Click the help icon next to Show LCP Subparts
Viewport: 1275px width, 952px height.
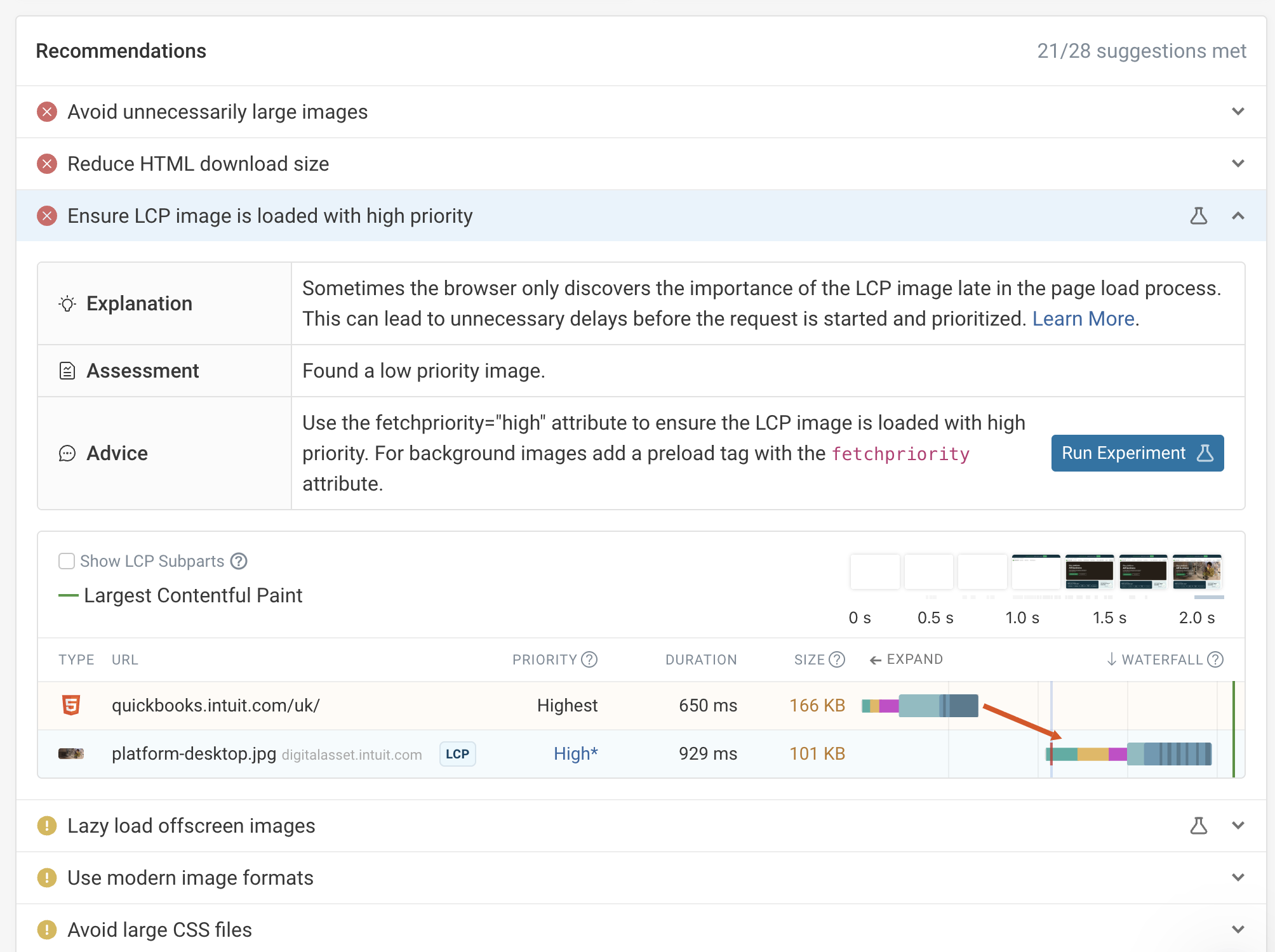[x=239, y=561]
